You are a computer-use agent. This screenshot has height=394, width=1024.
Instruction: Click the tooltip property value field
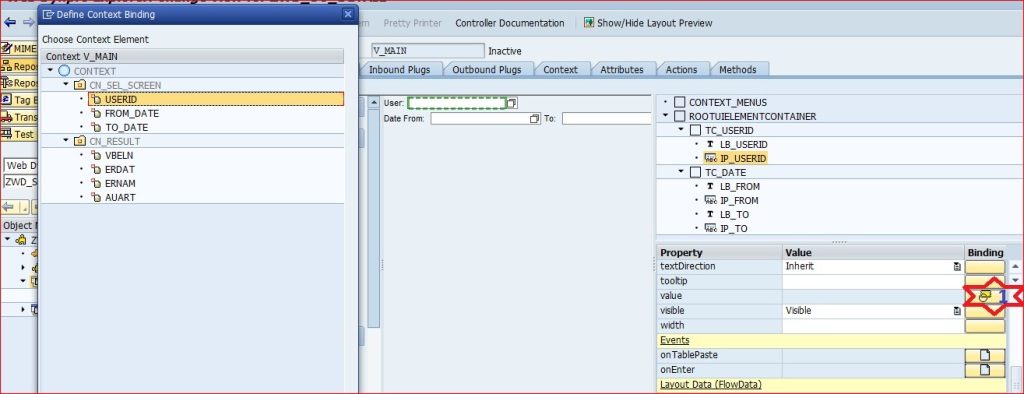874,281
